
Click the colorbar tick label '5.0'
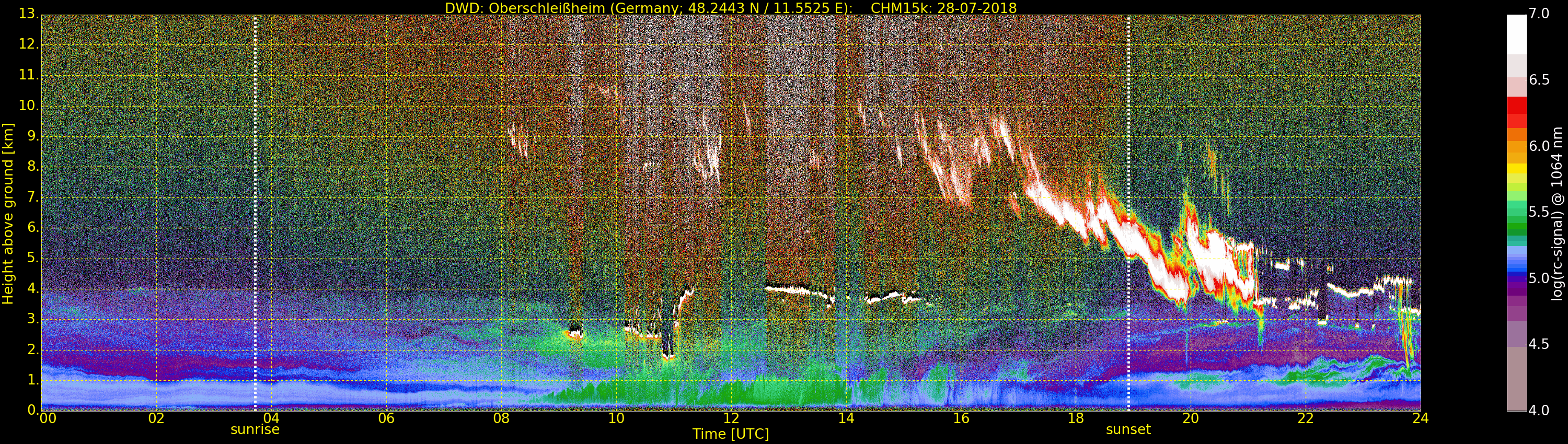tap(1539, 278)
